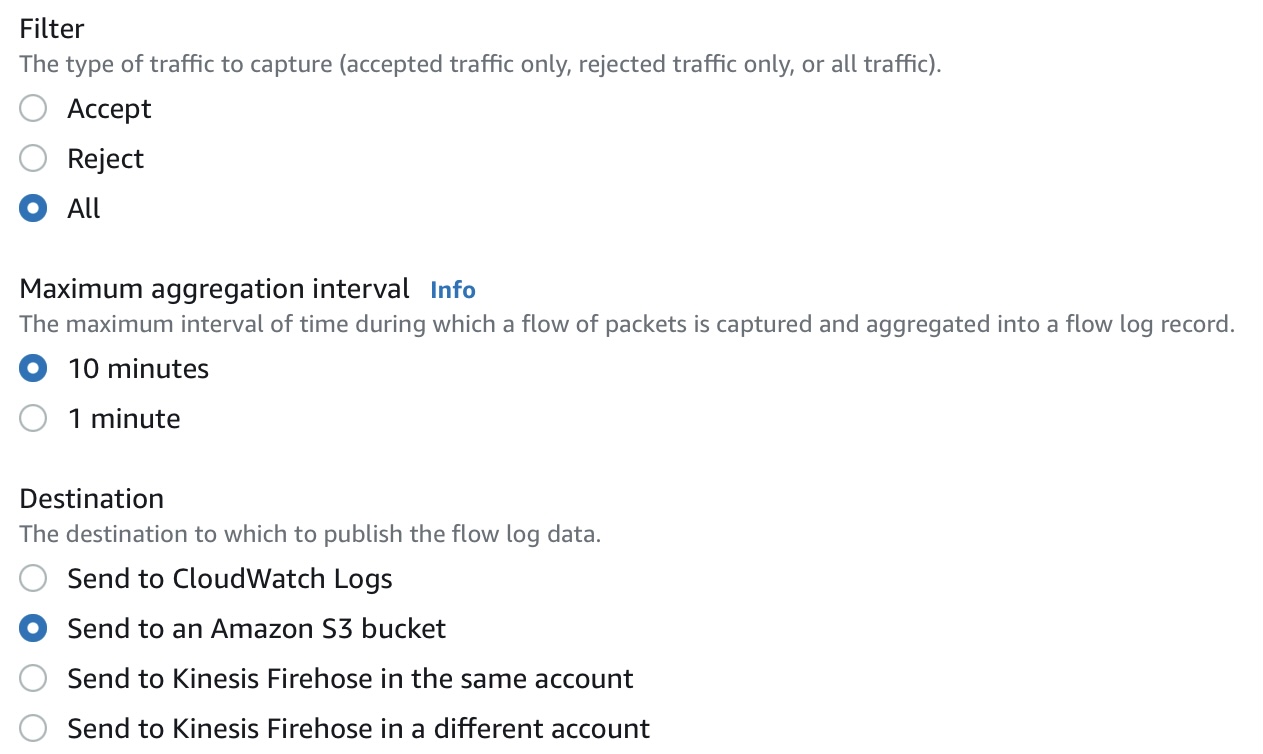Screen dimensions: 1263x754
Task: Click the flow log record description text
Action: [627, 325]
